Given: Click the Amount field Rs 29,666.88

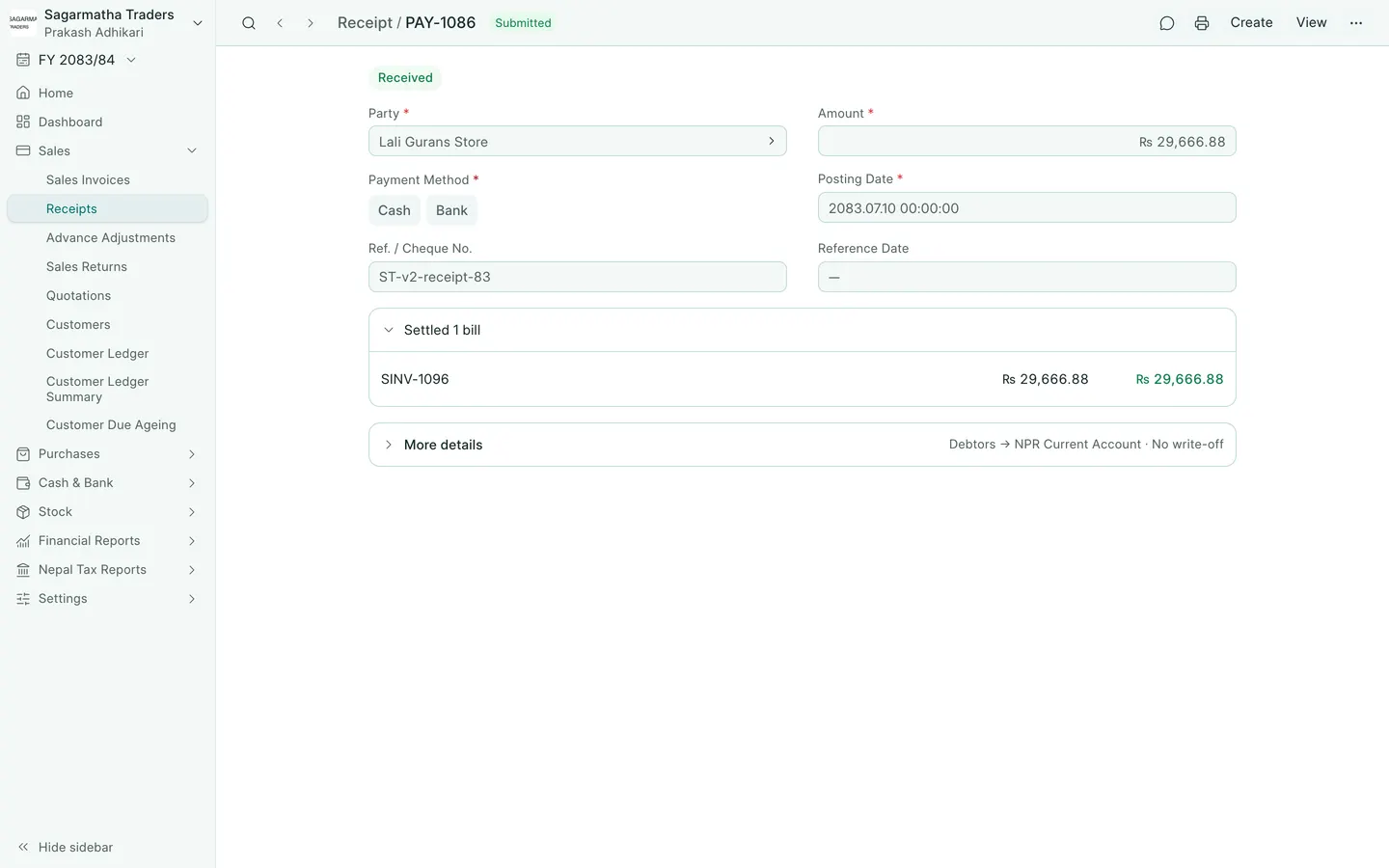Looking at the screenshot, I should [1026, 142].
